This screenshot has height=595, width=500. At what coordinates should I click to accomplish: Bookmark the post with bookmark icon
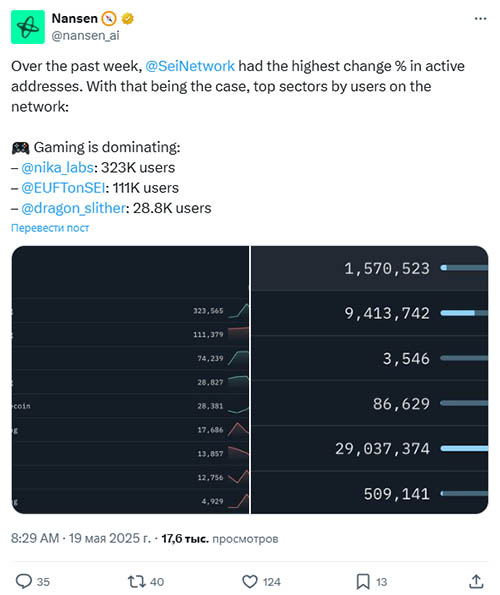(363, 581)
